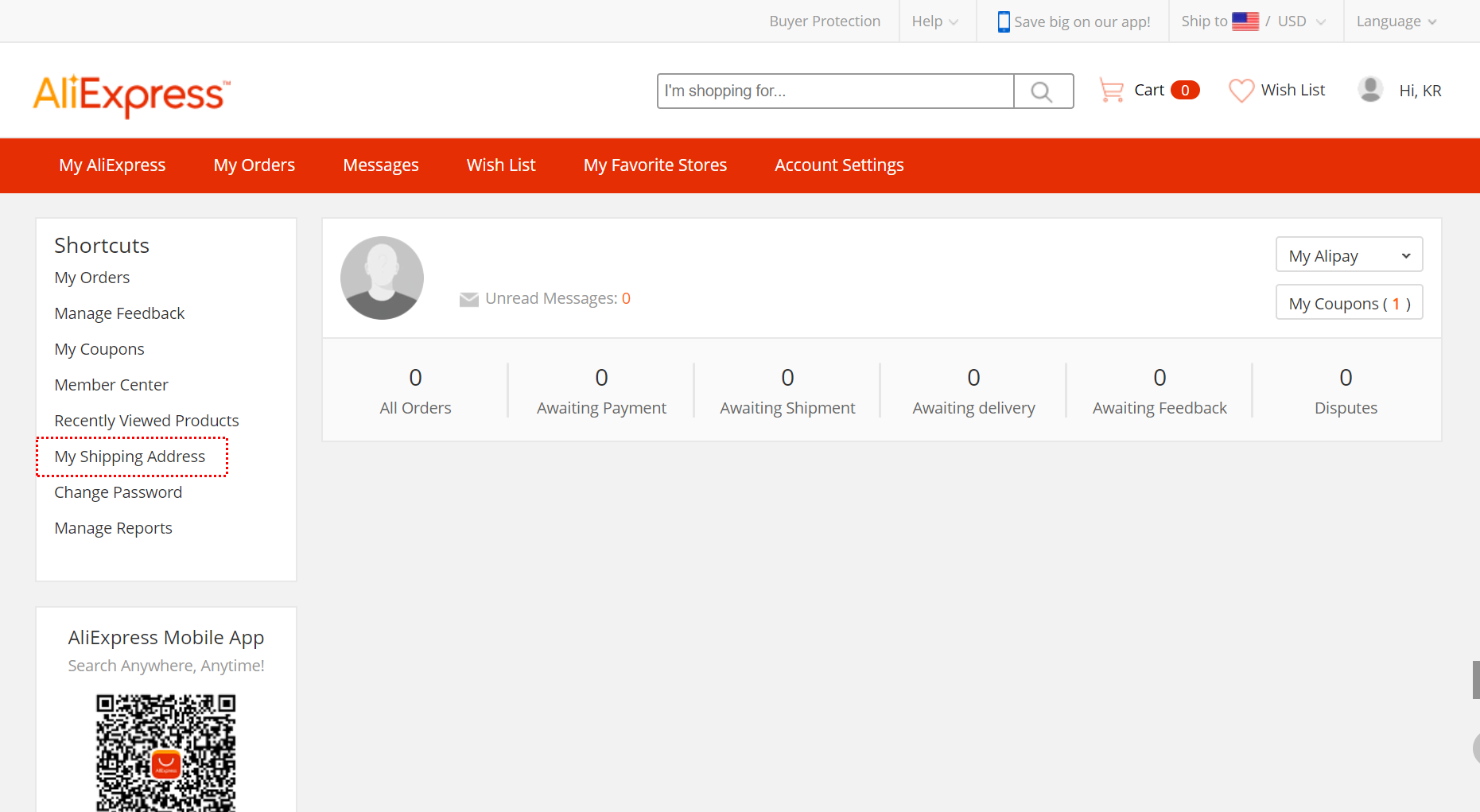Click in the I'm shopping for search field
This screenshot has height=812, width=1480.
(835, 91)
